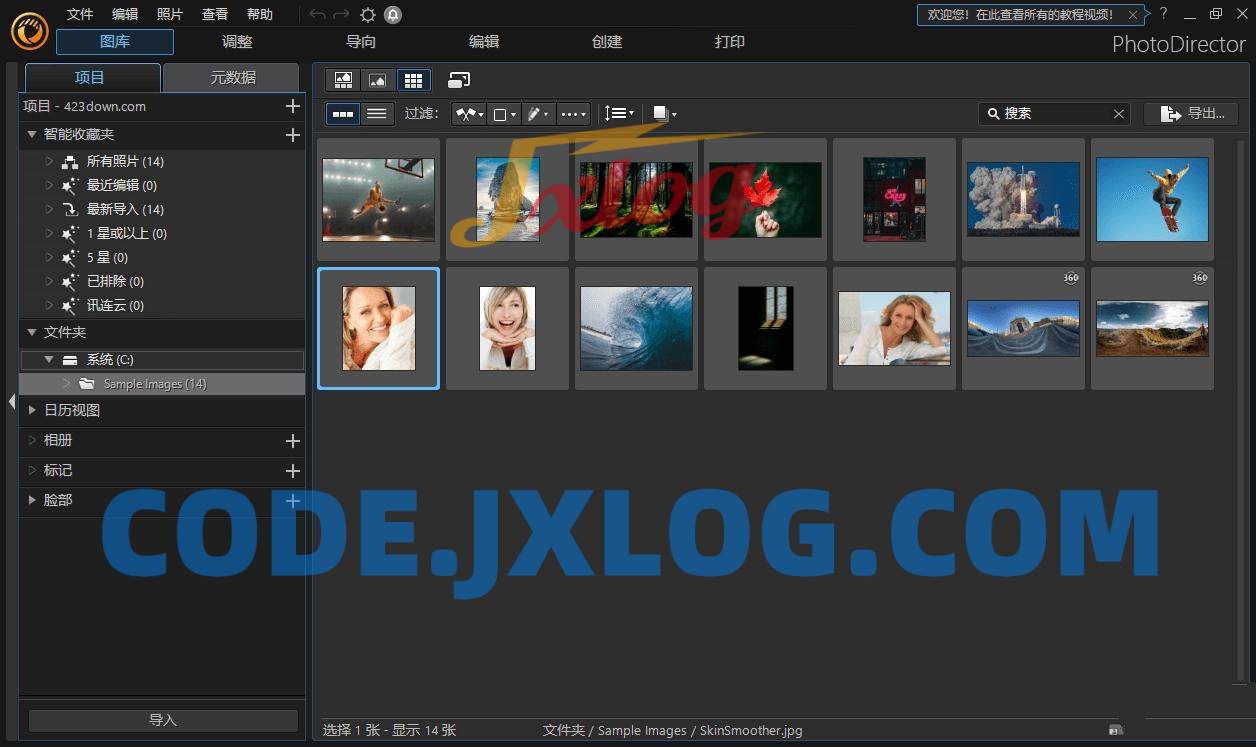Switch to the 元数据 tab
Image resolution: width=1256 pixels, height=747 pixels.
232,78
